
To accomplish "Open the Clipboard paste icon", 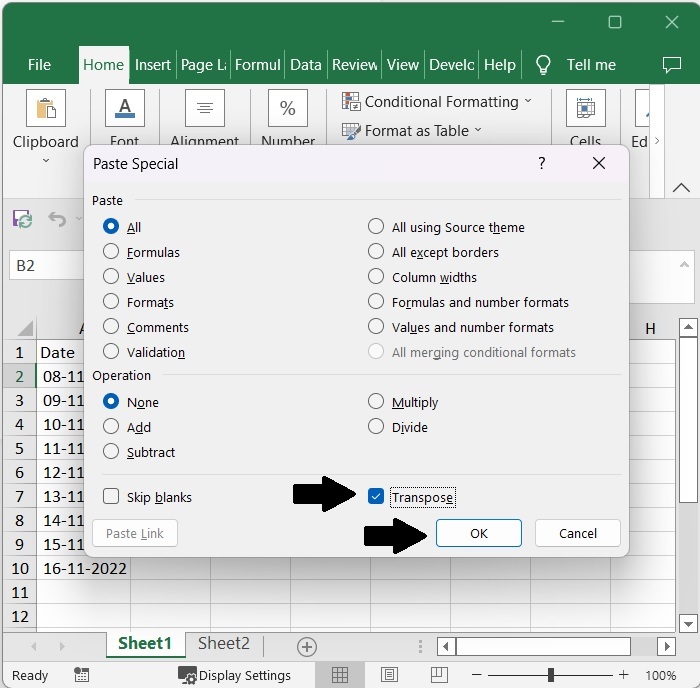I will coord(46,108).
